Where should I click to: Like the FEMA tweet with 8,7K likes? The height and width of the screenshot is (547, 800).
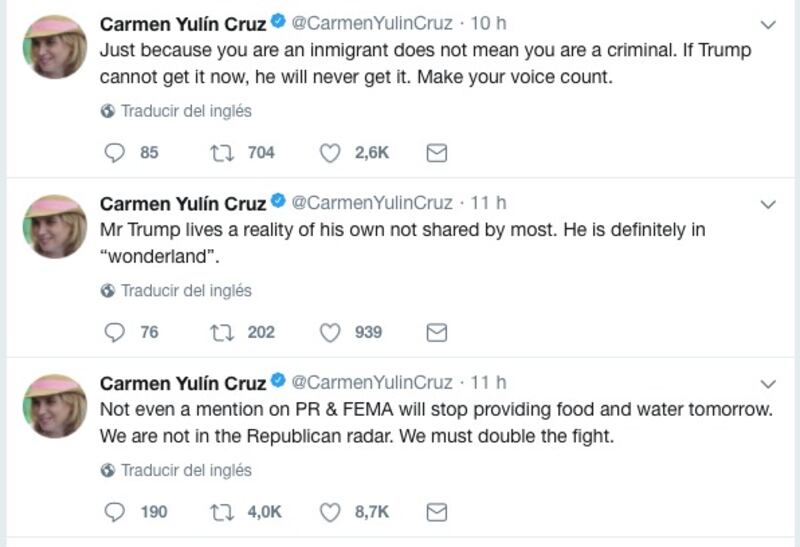(x=330, y=512)
